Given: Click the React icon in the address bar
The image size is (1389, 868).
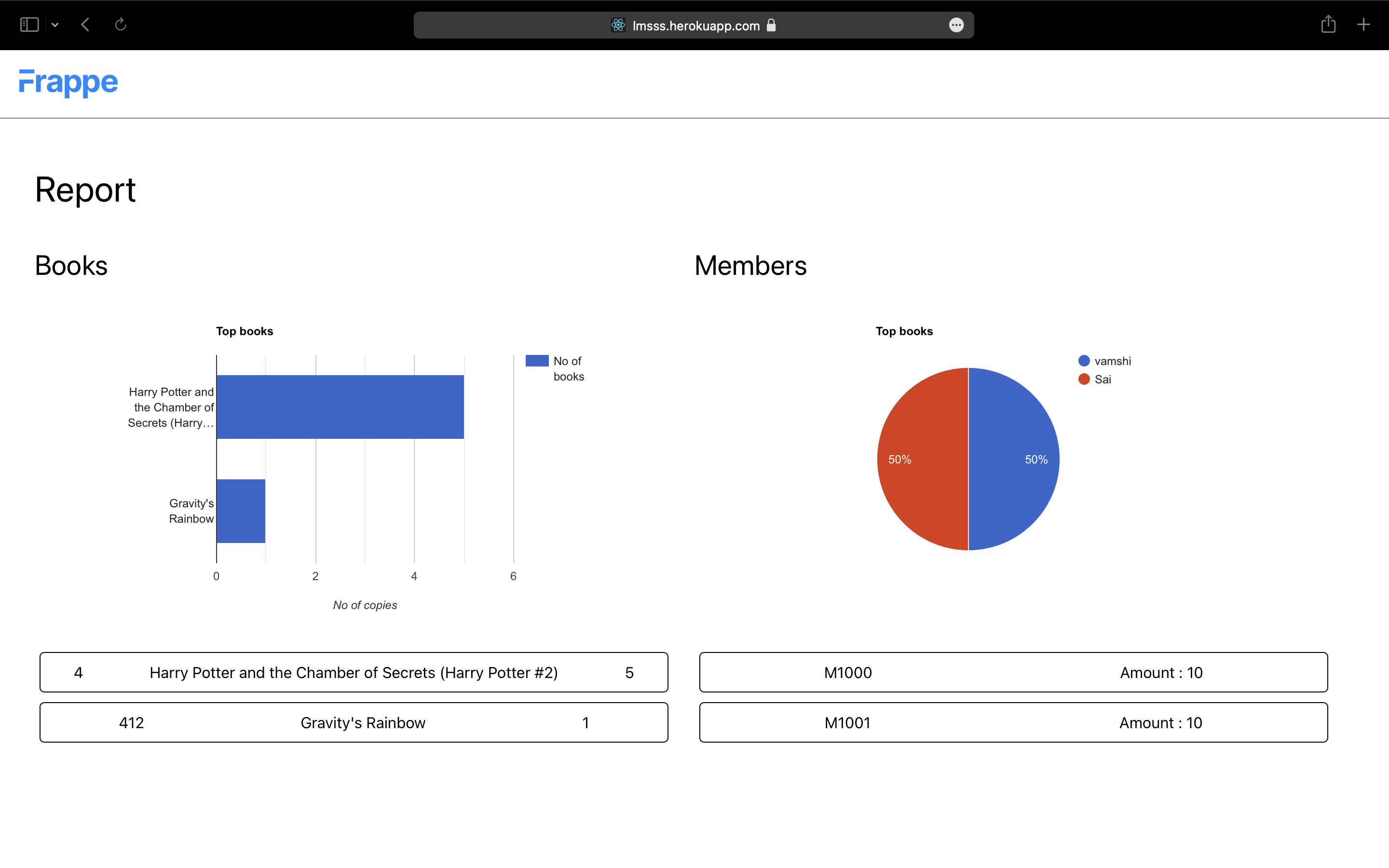Looking at the screenshot, I should click(618, 25).
